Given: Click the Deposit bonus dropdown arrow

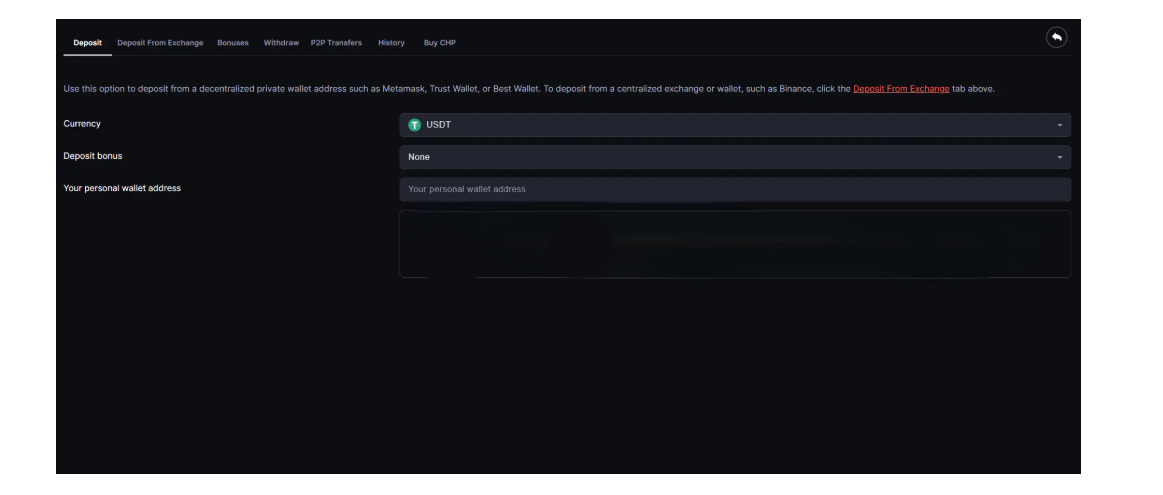Looking at the screenshot, I should click(1058, 157).
